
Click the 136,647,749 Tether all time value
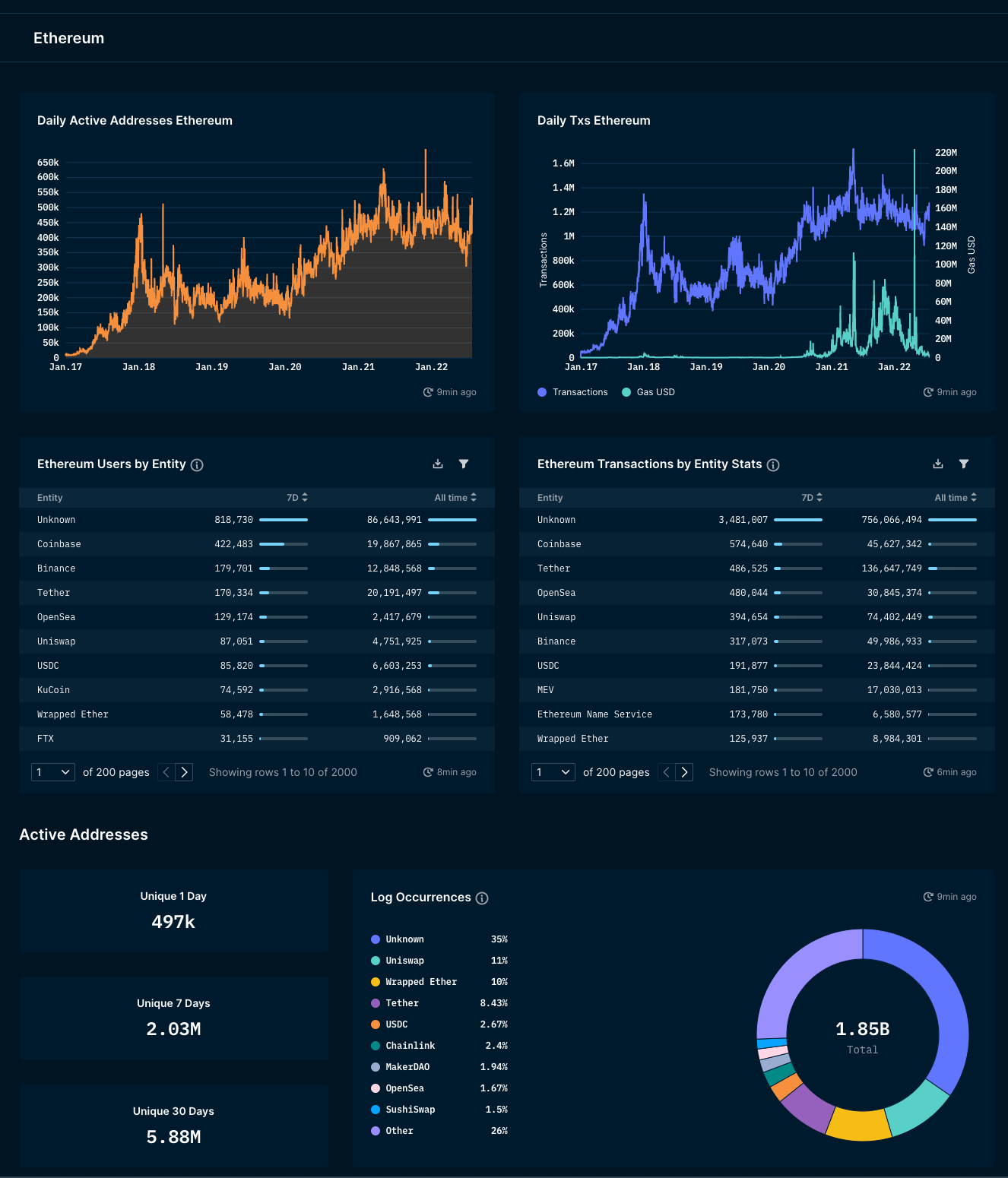pos(892,568)
